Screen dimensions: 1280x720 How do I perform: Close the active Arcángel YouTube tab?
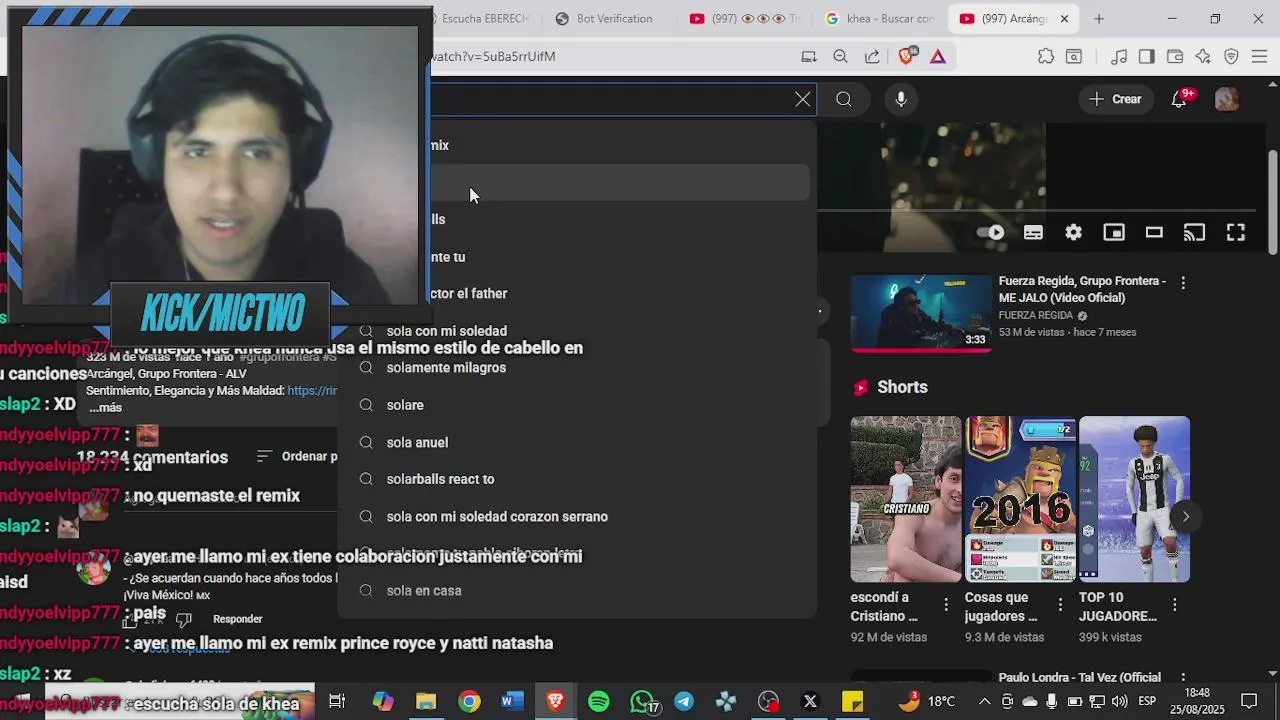pos(1064,18)
